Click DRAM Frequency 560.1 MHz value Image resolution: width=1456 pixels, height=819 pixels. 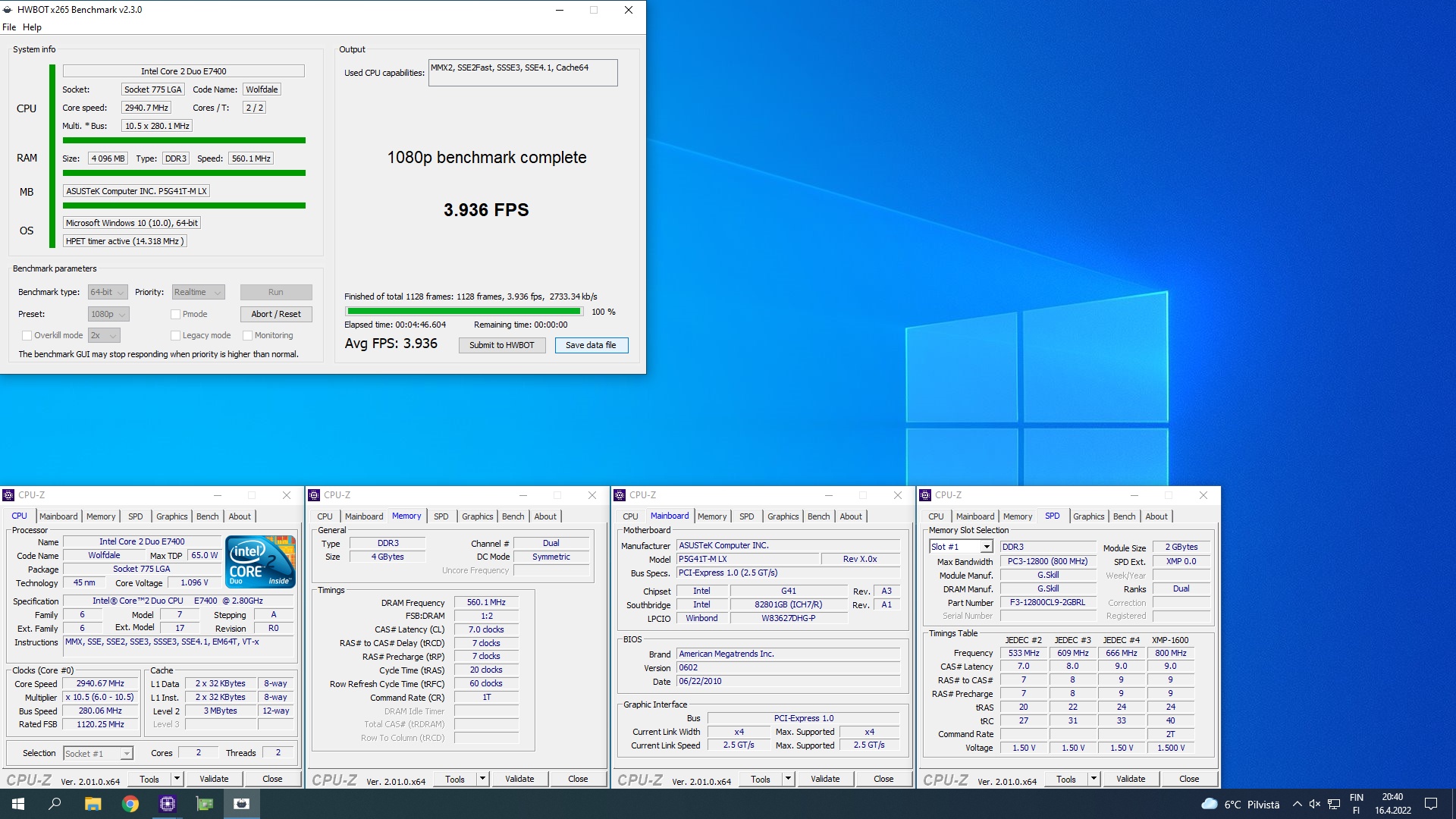[486, 603]
